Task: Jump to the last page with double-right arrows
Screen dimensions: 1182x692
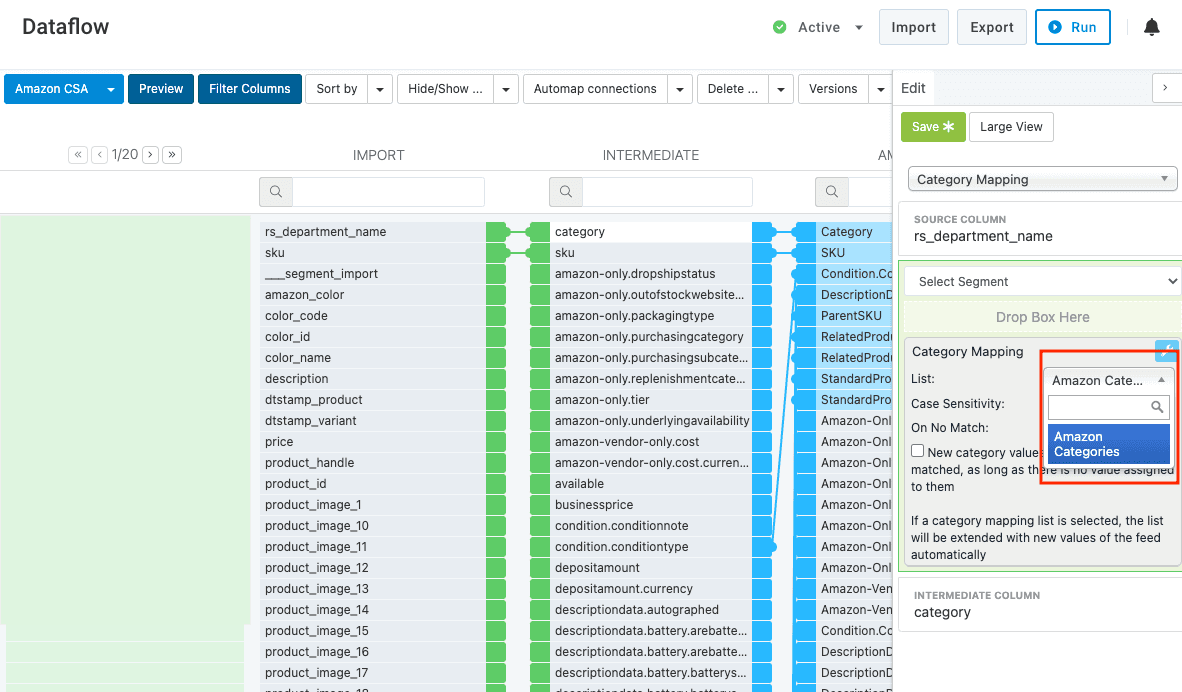Action: [x=172, y=155]
